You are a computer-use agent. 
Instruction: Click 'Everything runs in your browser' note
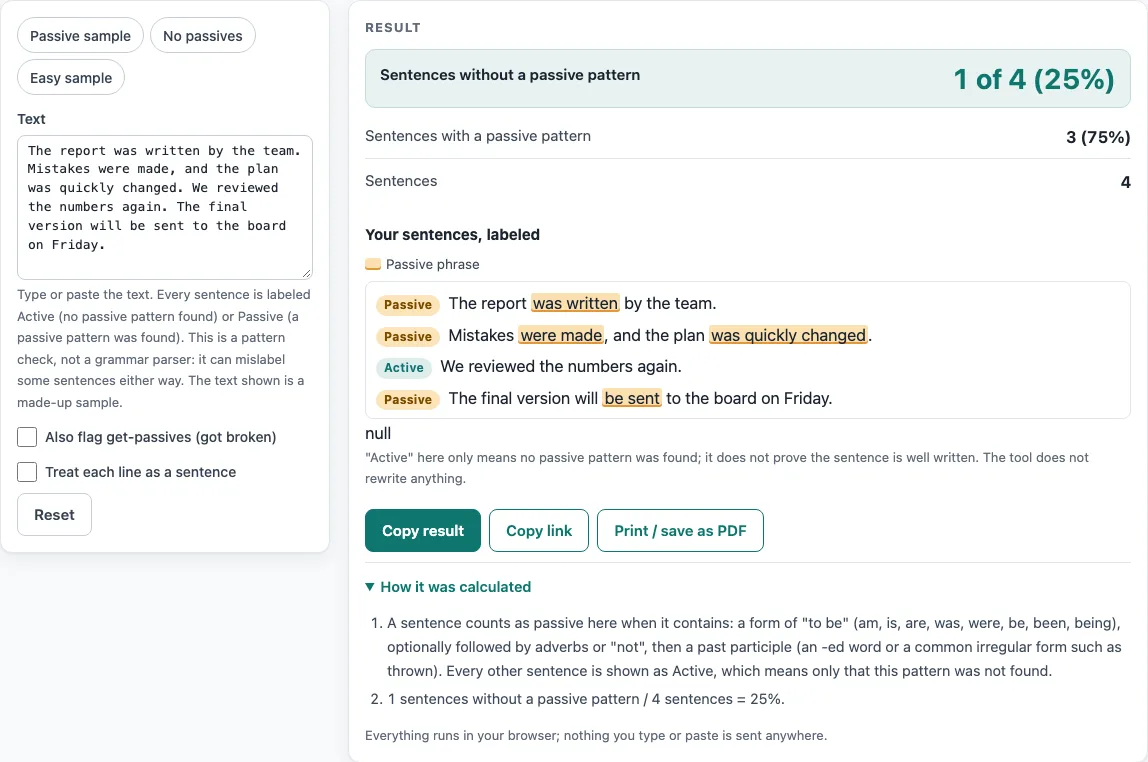[x=596, y=736]
